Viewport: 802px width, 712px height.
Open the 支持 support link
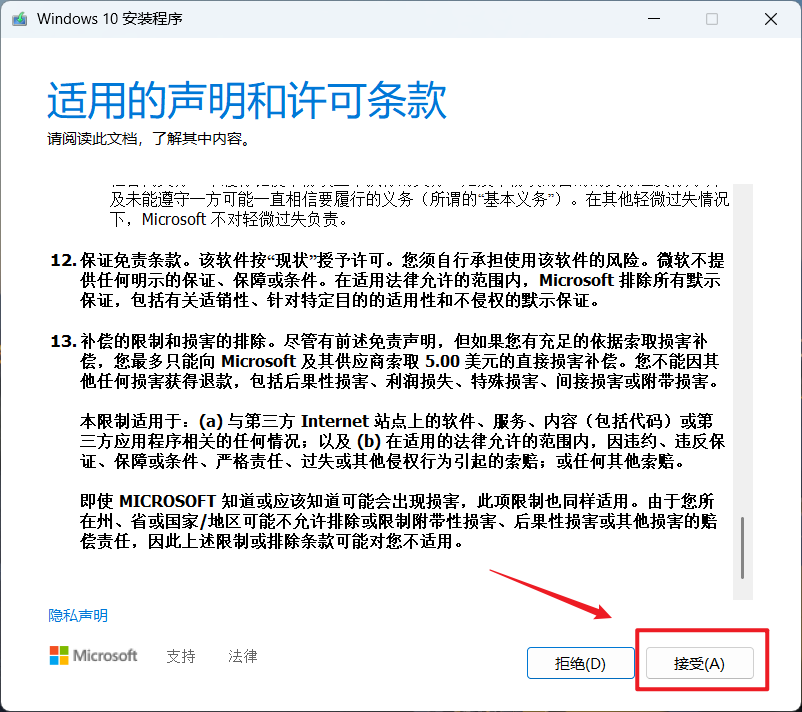tap(181, 656)
